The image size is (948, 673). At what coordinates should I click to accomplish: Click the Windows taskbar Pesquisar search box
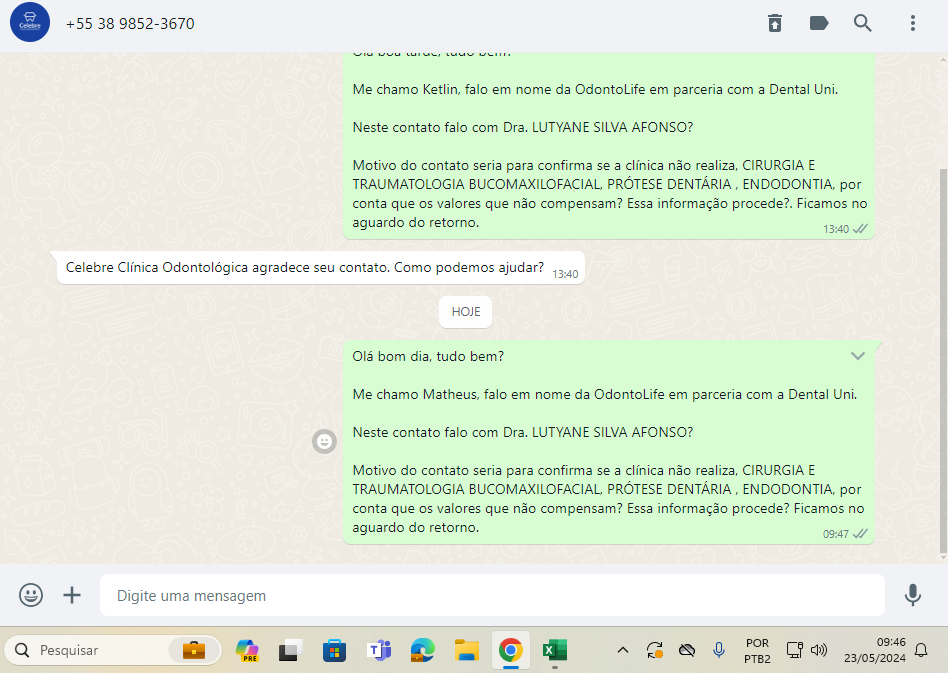(113, 650)
